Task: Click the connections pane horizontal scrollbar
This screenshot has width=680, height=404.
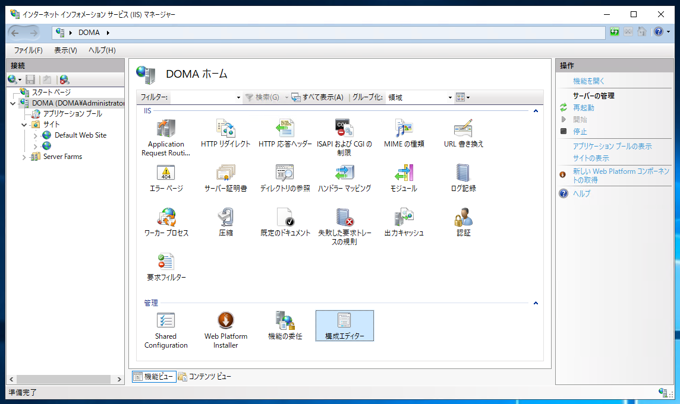Action: 63,379
